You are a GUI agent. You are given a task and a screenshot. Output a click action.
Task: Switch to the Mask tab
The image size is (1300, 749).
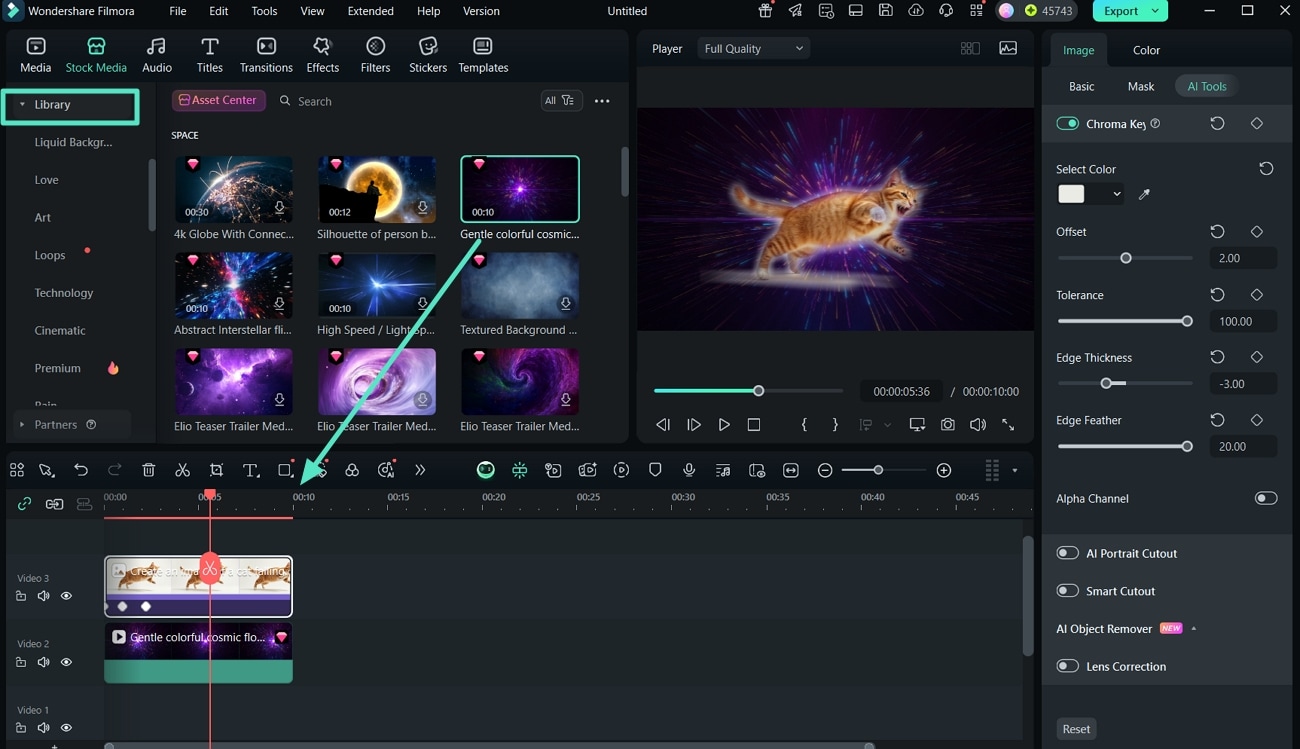[1141, 87]
